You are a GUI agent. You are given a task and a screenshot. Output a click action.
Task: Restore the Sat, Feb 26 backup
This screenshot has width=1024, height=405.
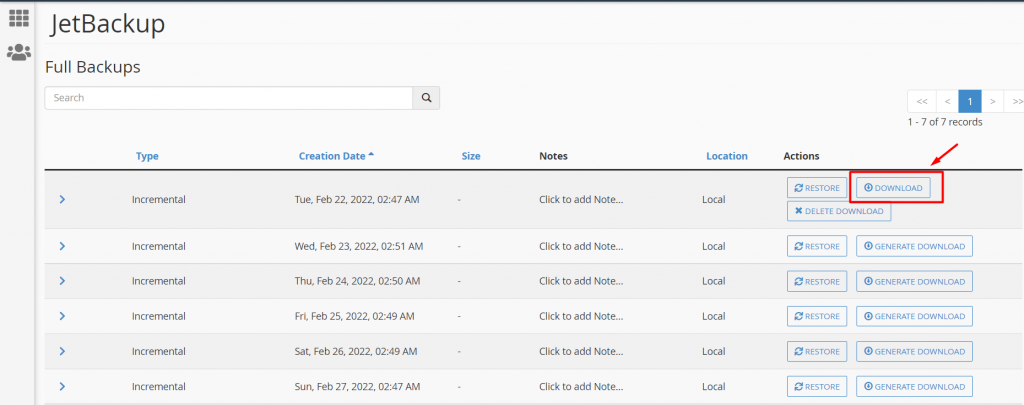(817, 351)
